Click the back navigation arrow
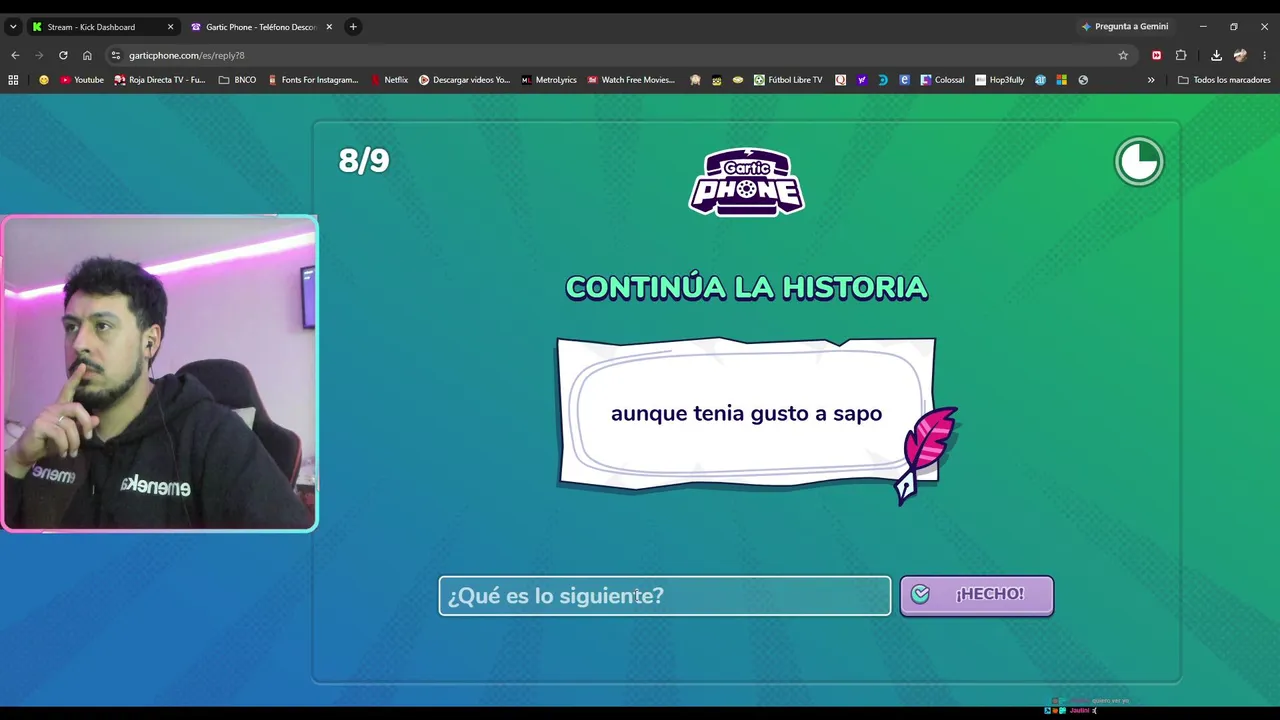 15,55
